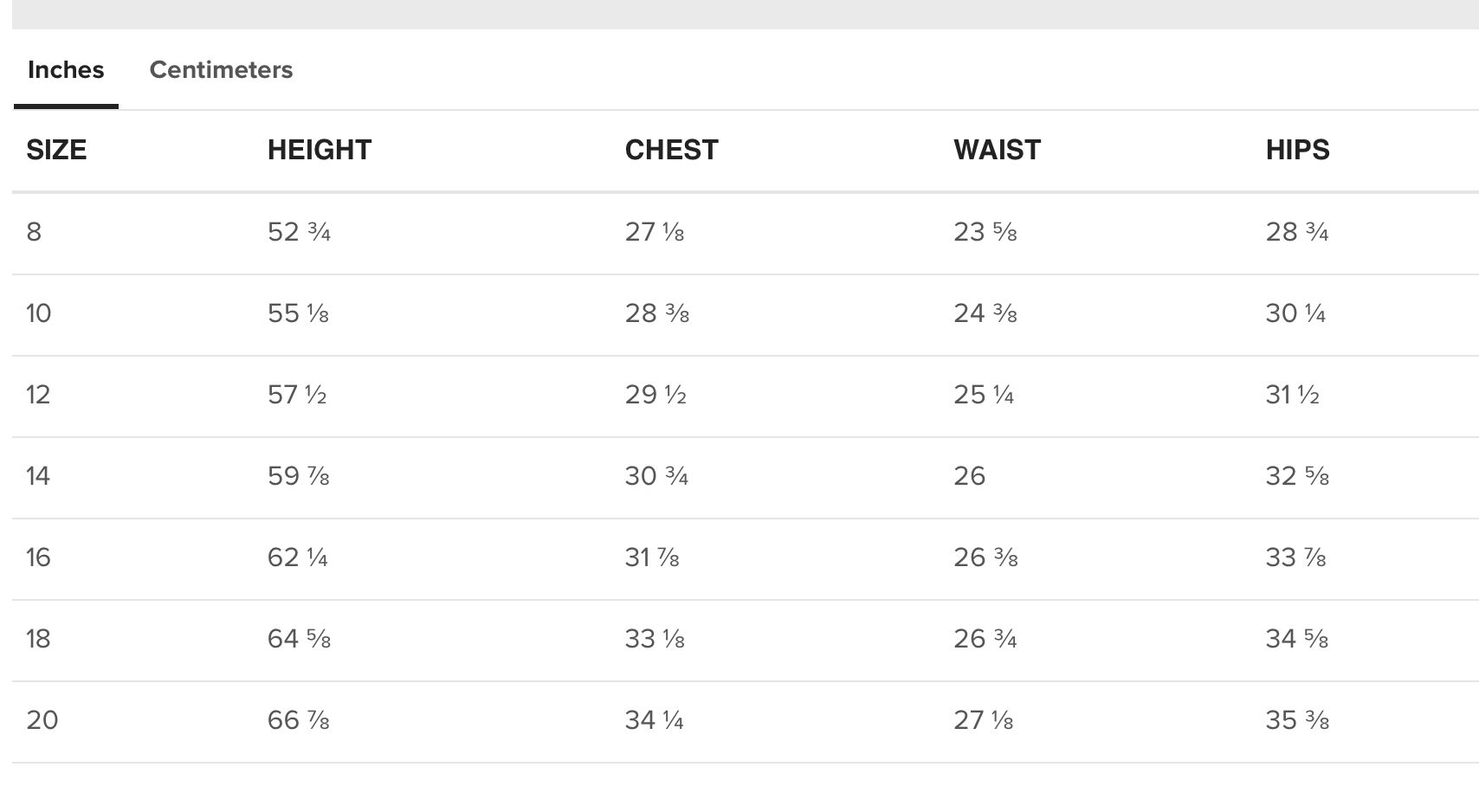Select size 14 row label
1479x812 pixels.
click(x=39, y=476)
